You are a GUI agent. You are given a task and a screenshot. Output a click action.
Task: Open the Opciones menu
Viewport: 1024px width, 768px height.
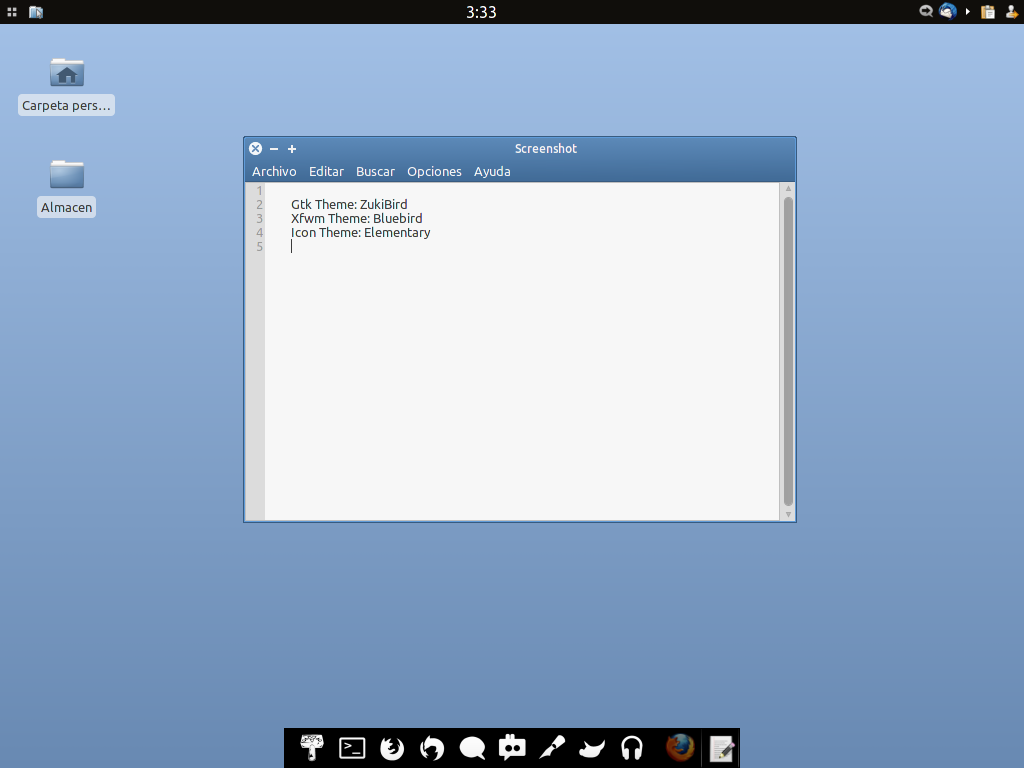coord(434,172)
